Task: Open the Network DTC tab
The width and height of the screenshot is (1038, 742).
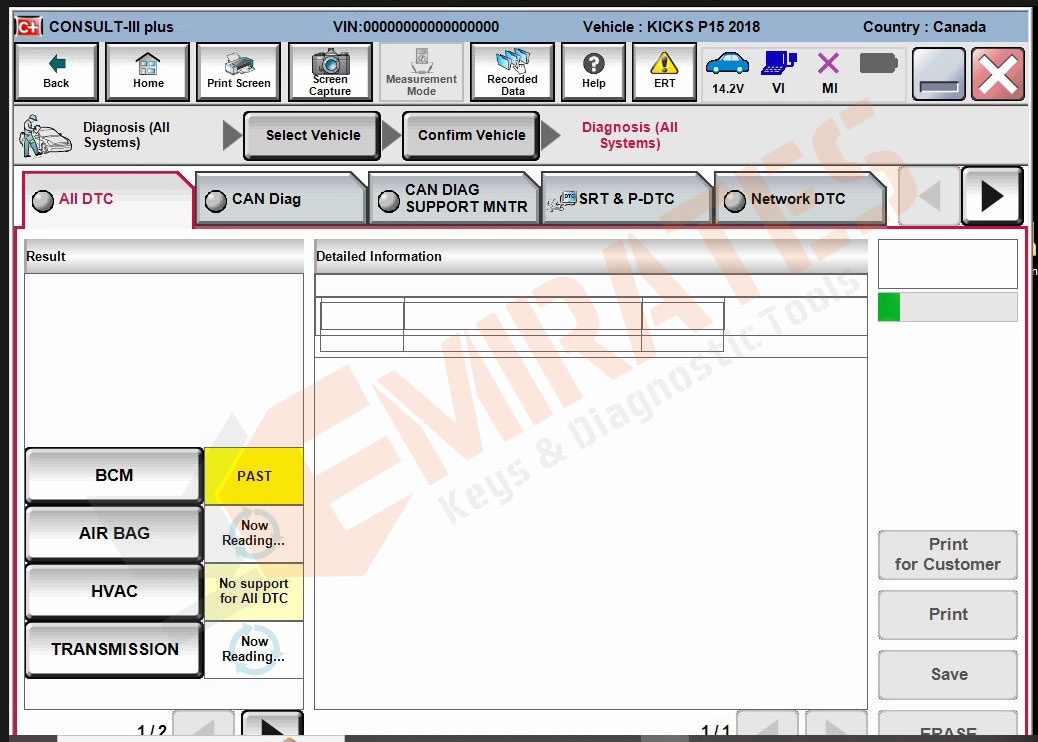Action: point(798,199)
